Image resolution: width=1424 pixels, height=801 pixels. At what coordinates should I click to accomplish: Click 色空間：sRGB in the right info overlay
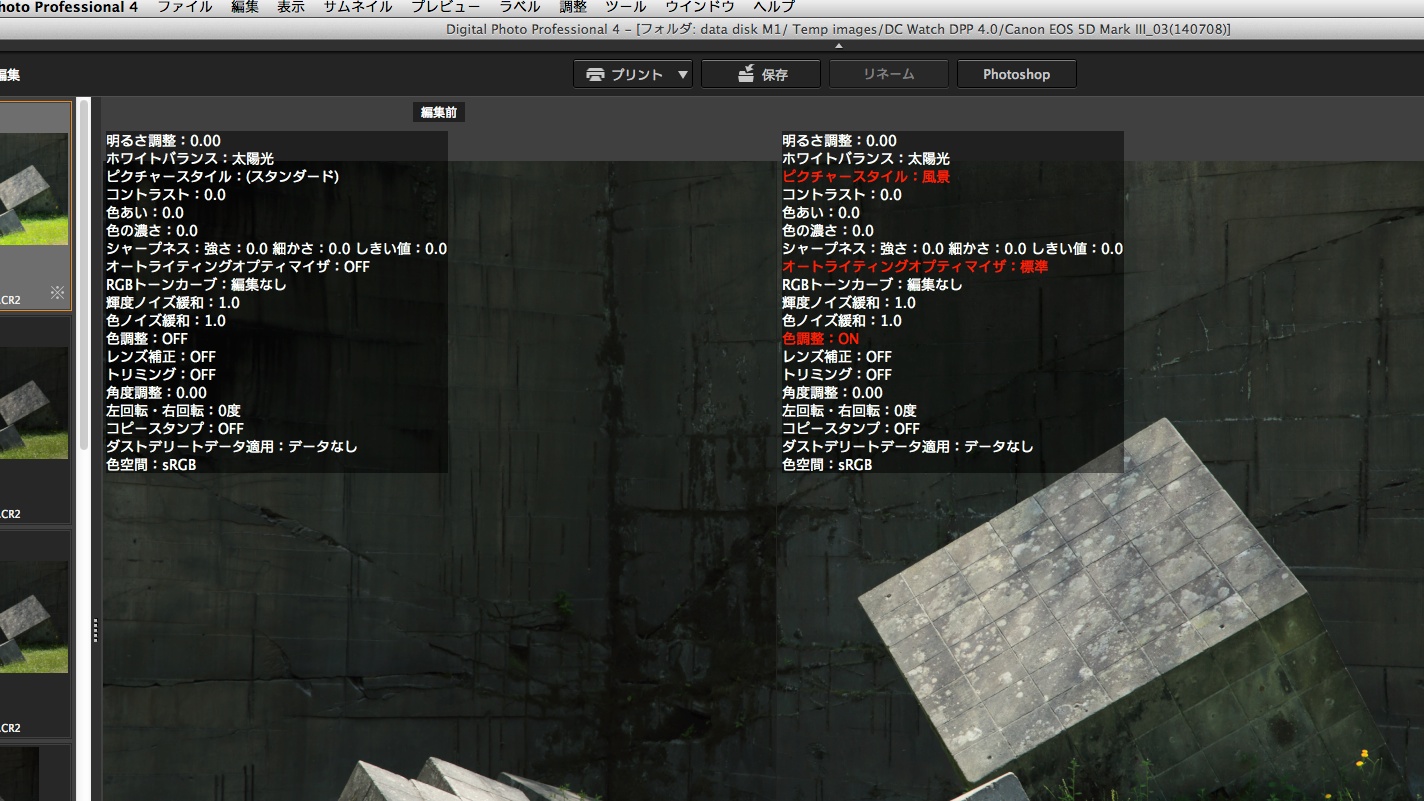(x=827, y=464)
